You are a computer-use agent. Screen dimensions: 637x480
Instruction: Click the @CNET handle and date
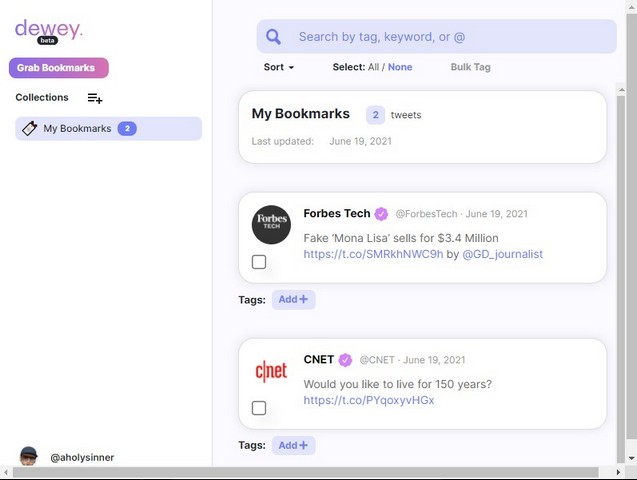tap(412, 360)
